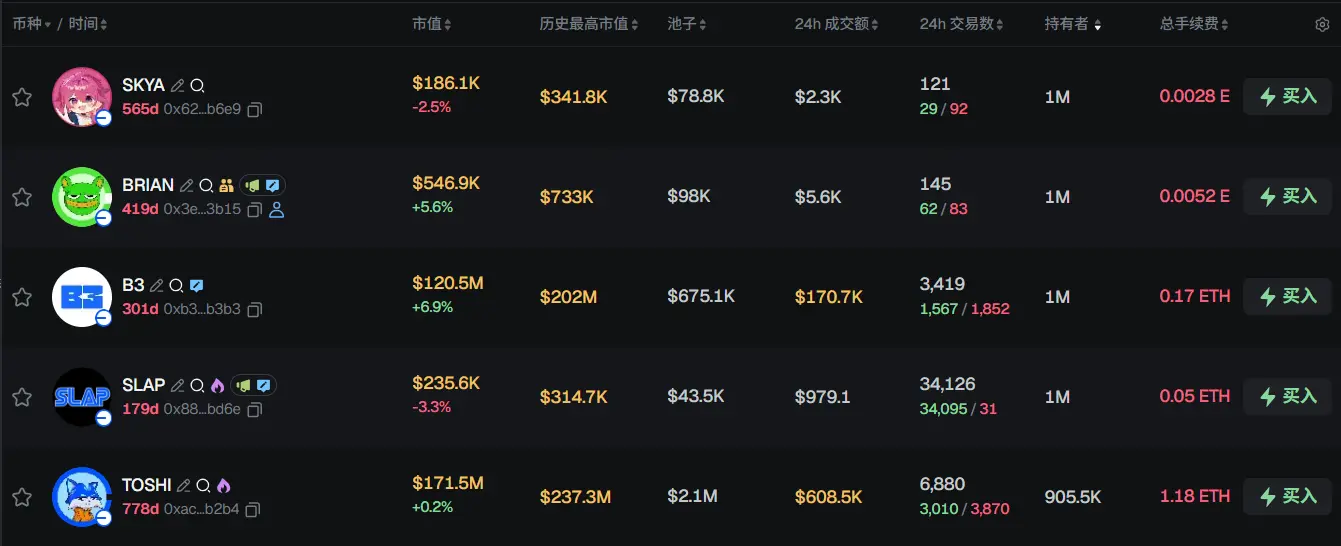Click the edit pencil next to BRIAN

click(x=186, y=185)
